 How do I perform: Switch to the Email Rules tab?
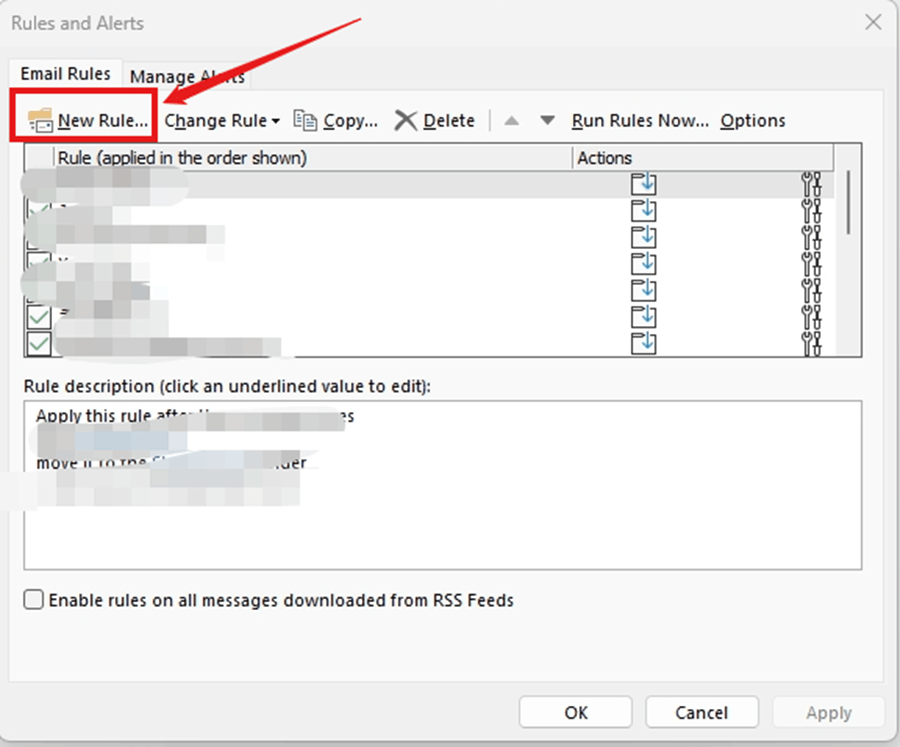(65, 74)
